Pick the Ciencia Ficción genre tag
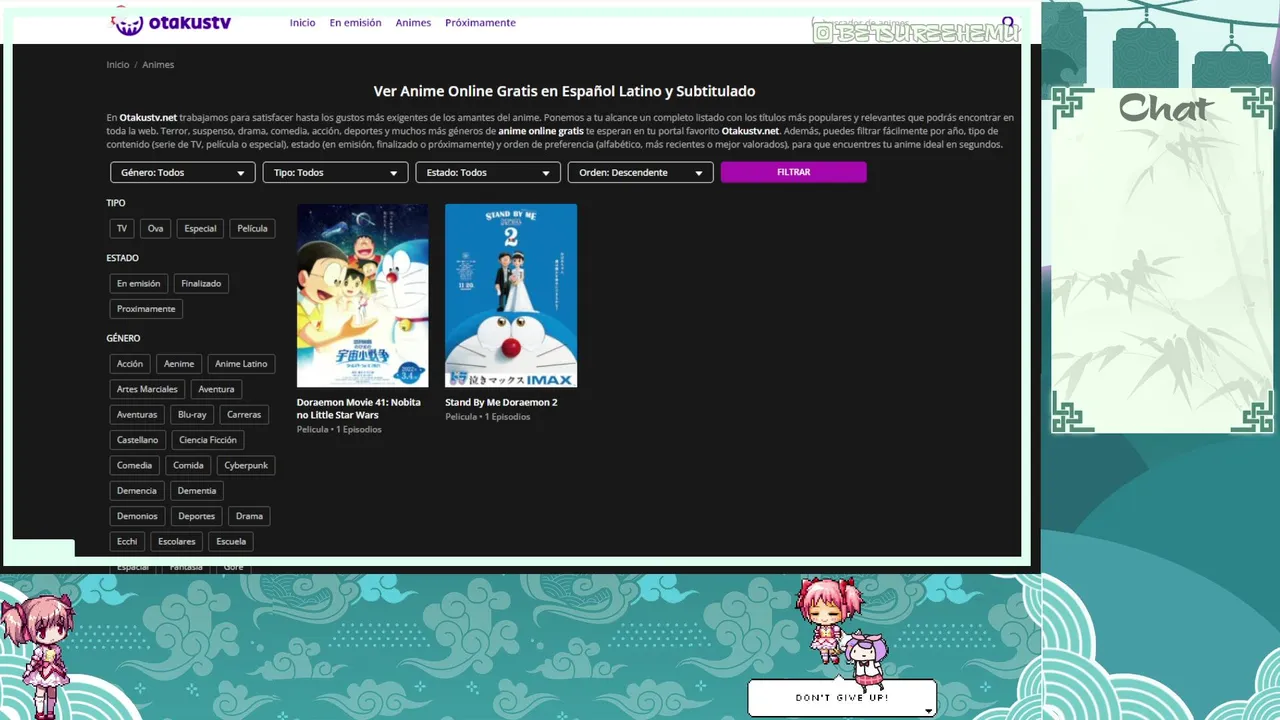Screen dimensions: 1280x720 pyautogui.click(x=208, y=440)
